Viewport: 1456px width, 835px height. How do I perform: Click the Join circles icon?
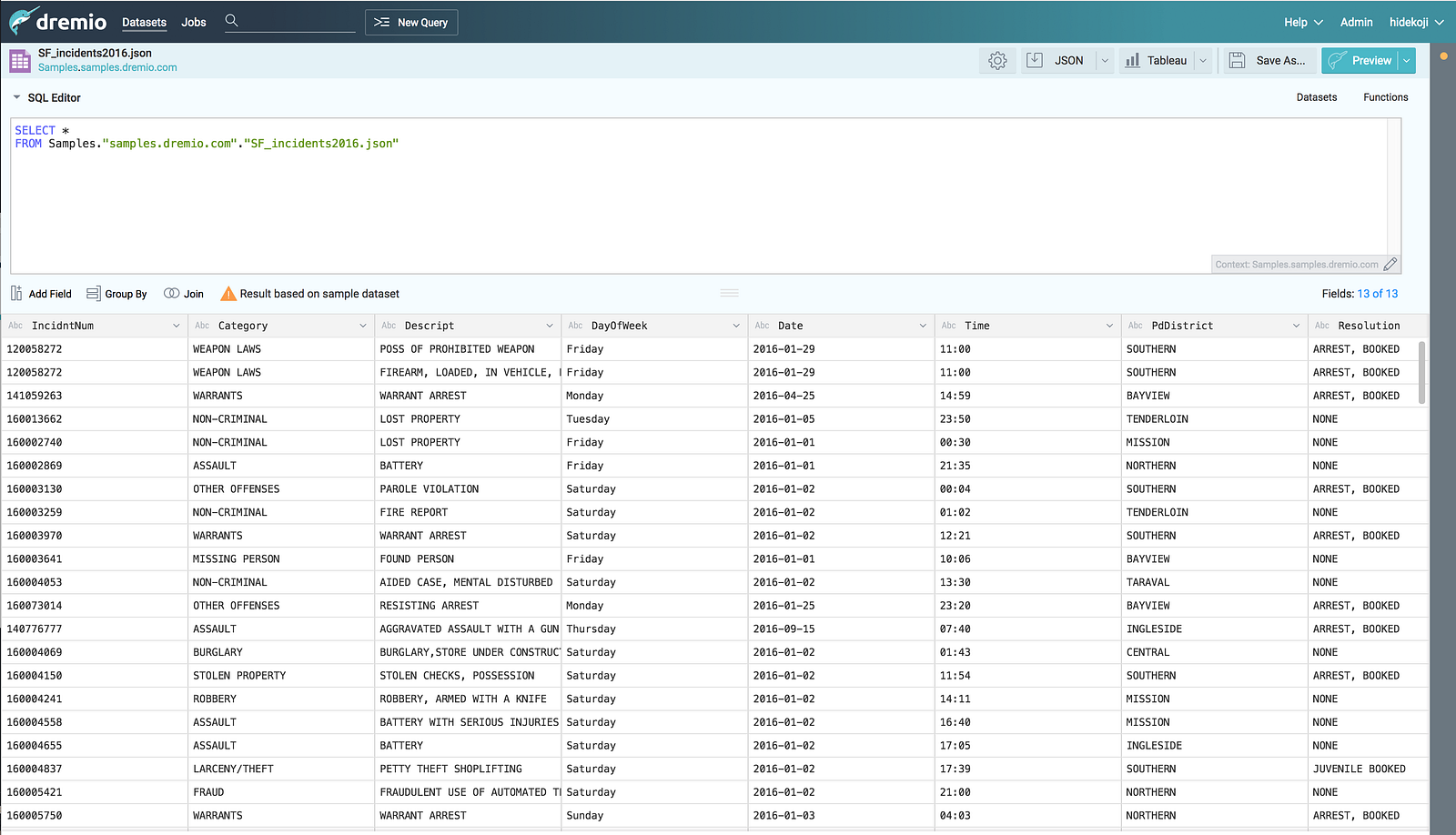coord(171,294)
